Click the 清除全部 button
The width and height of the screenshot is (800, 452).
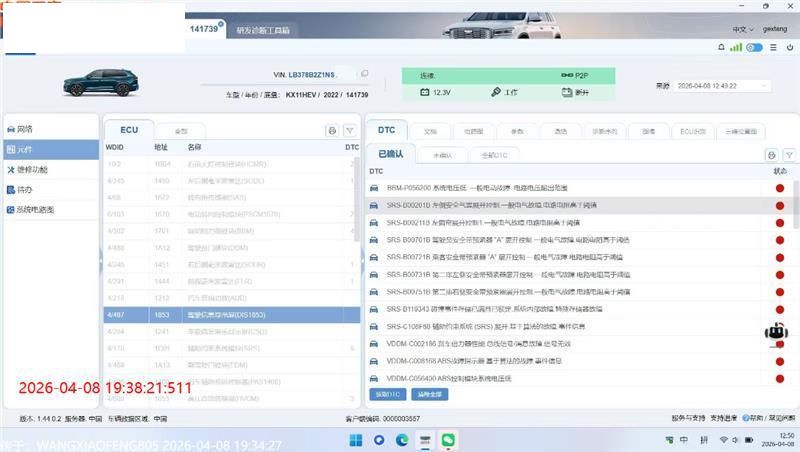[430, 394]
